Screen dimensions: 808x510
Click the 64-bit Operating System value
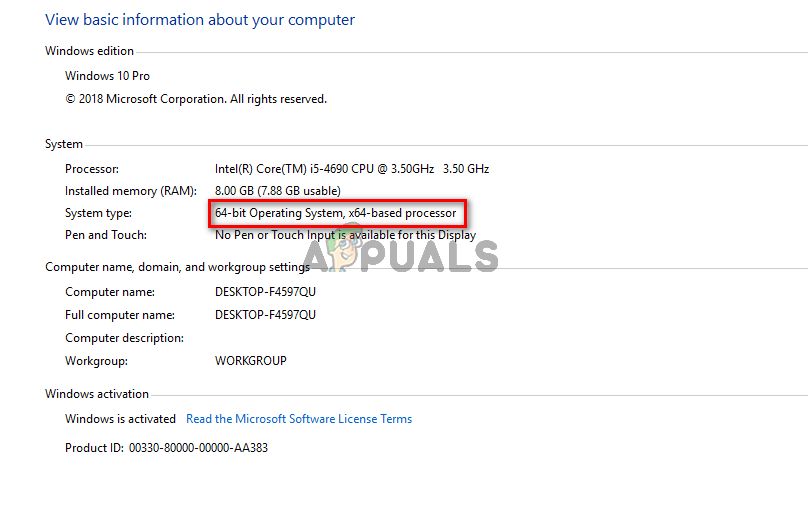(335, 213)
